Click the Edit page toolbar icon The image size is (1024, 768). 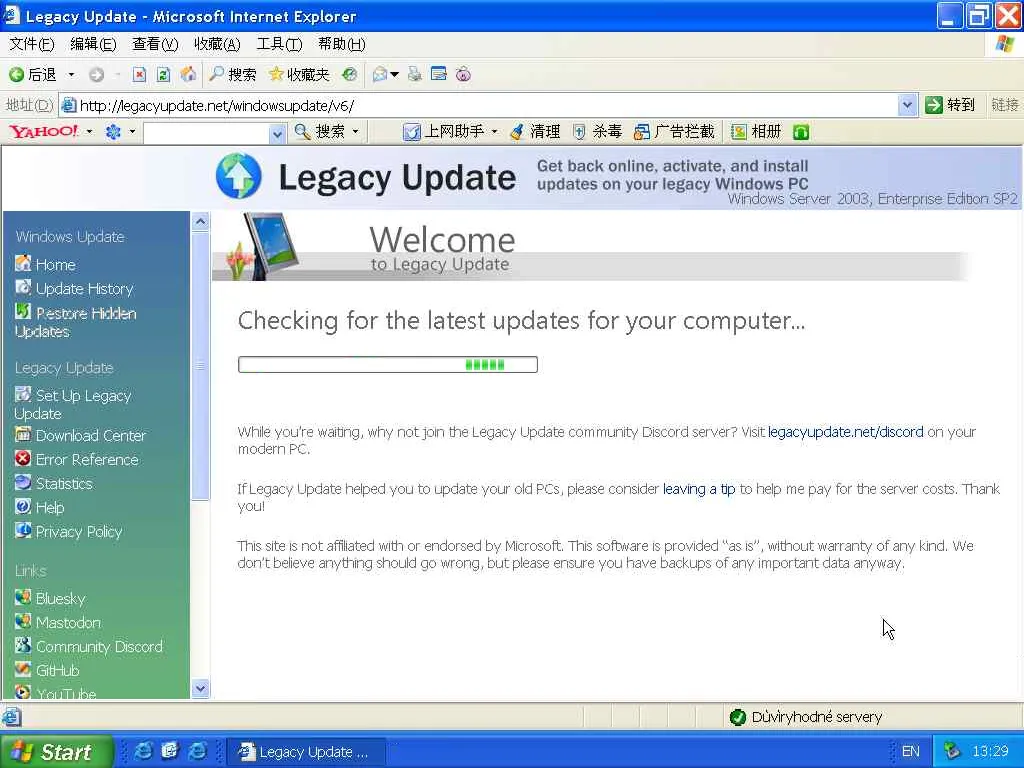click(439, 74)
